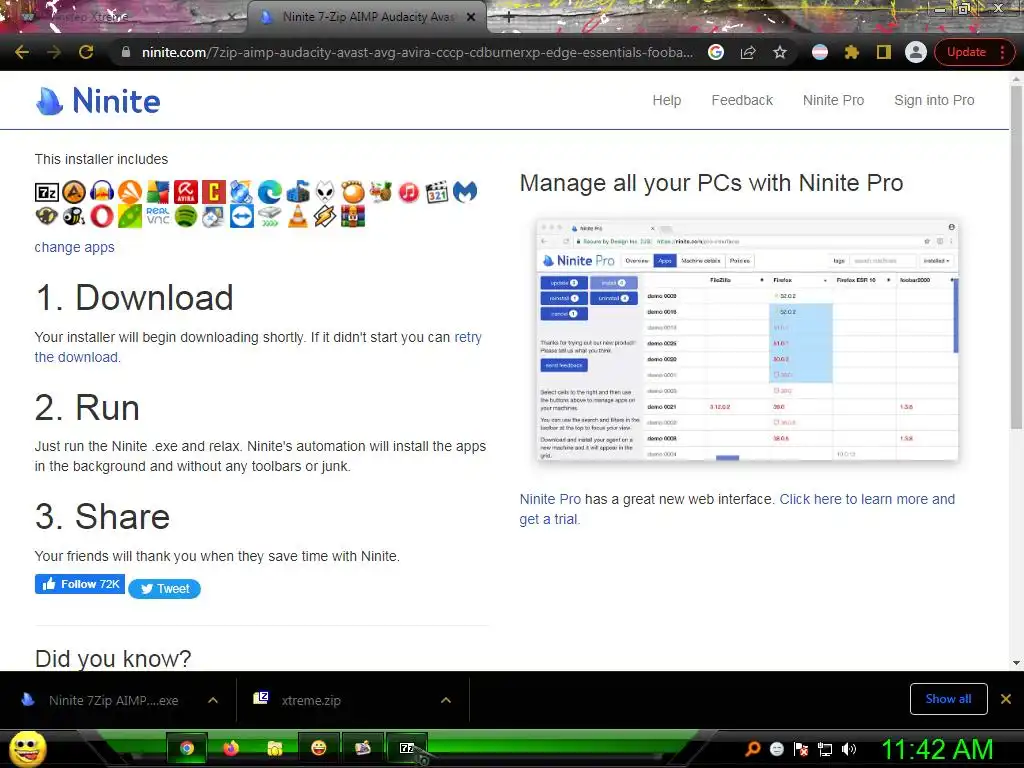Click the WinRAR books icon
1024x768 pixels.
coord(353,216)
